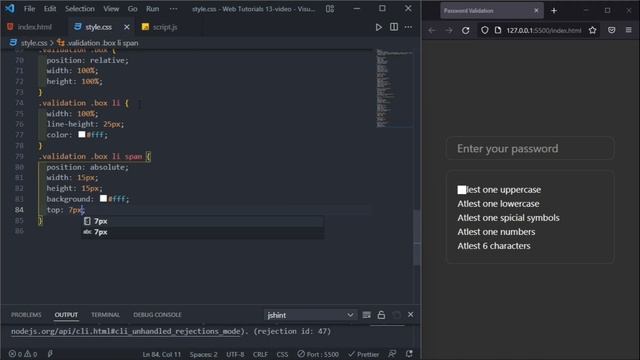
Task: Close the style.css tab
Action: click(x=127, y=27)
